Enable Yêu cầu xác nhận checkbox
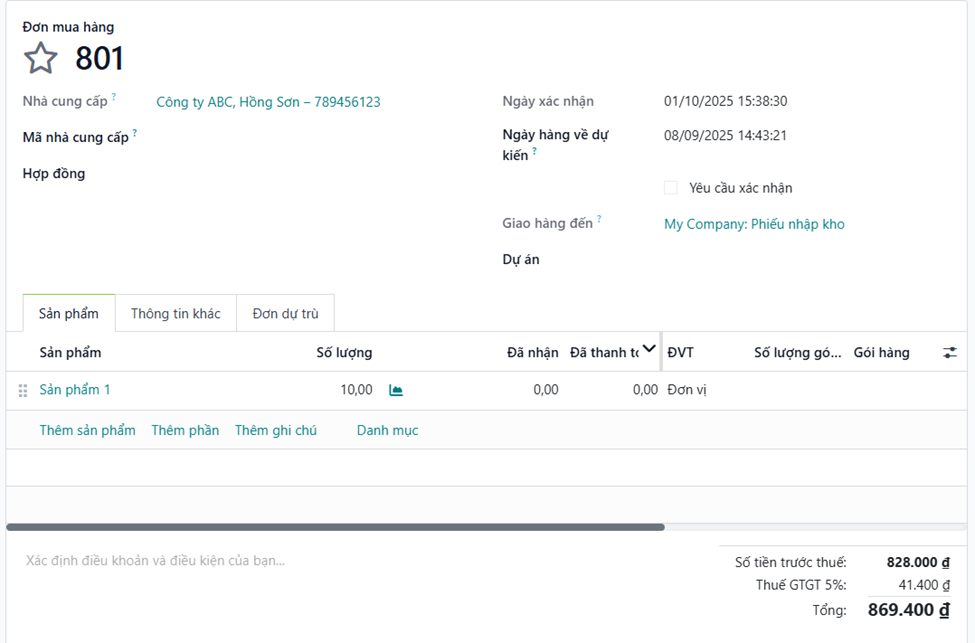 pyautogui.click(x=671, y=188)
